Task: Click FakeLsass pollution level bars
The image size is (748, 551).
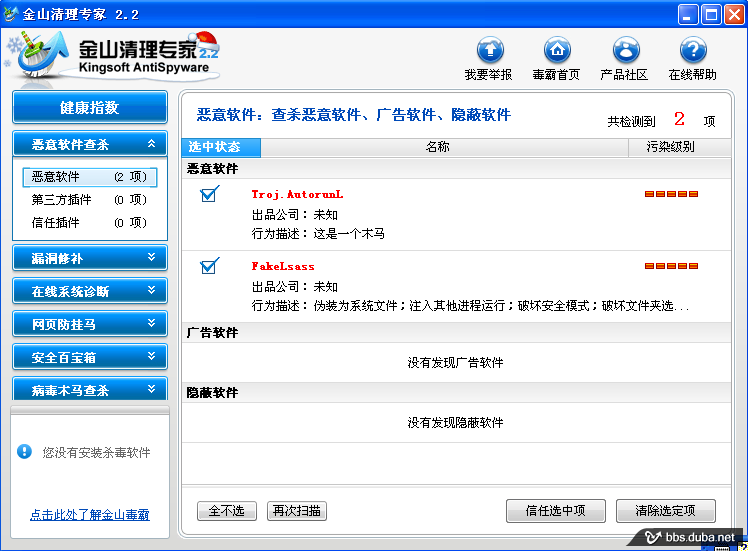Action: tap(671, 266)
